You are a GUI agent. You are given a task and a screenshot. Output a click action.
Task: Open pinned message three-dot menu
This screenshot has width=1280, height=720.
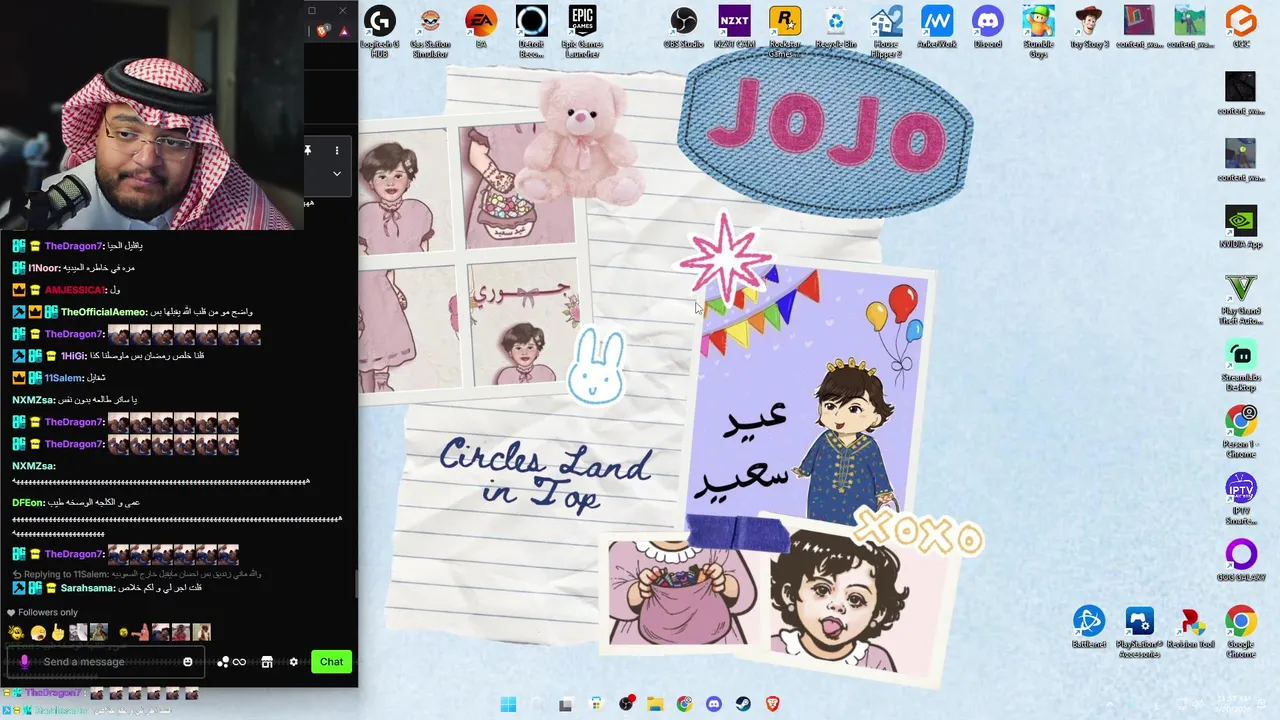(337, 150)
